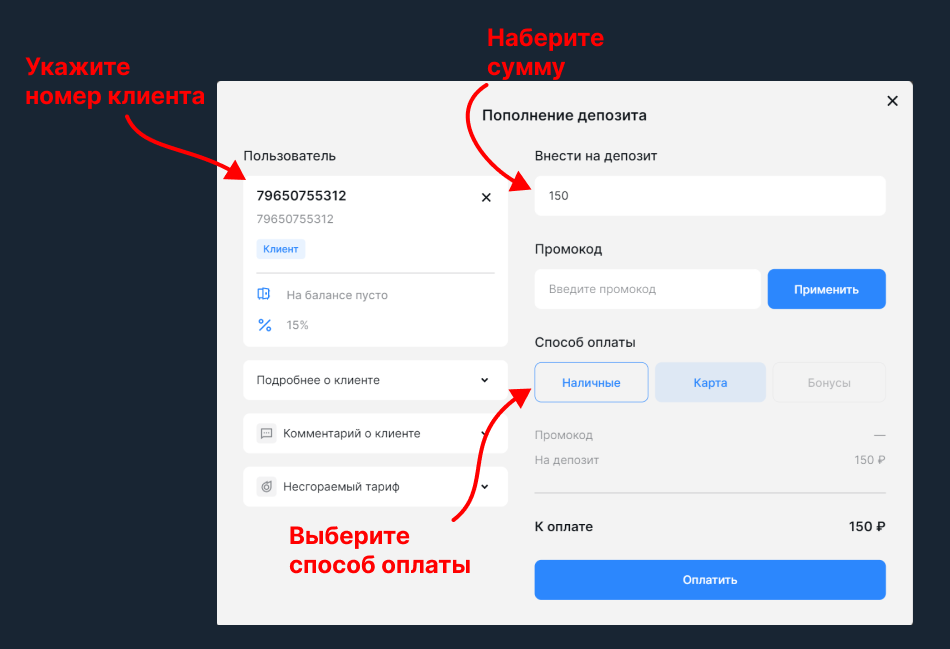Remove selected user 79650755312
Viewport: 950px width, 649px height.
coord(486,198)
